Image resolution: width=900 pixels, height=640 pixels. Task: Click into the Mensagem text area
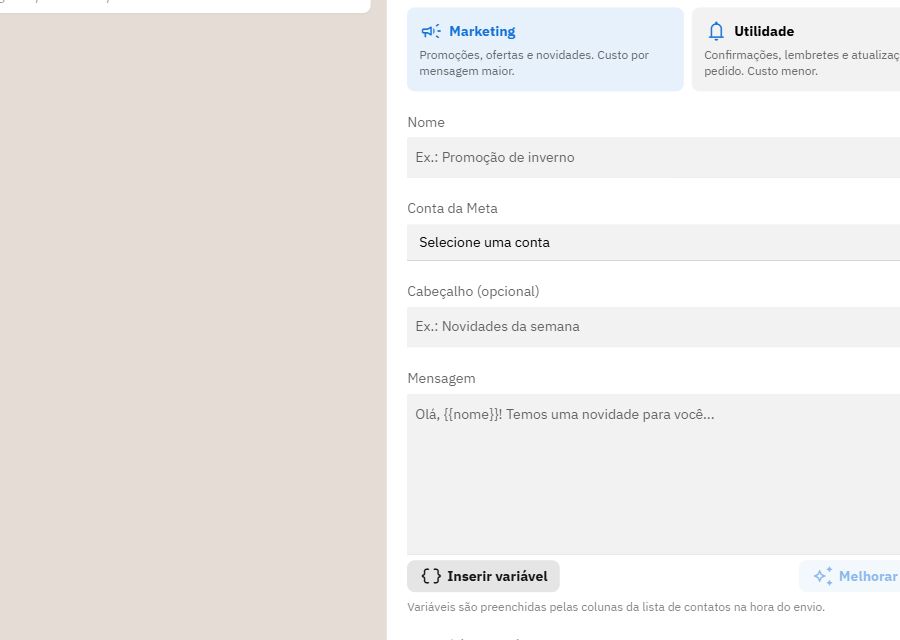click(653, 474)
